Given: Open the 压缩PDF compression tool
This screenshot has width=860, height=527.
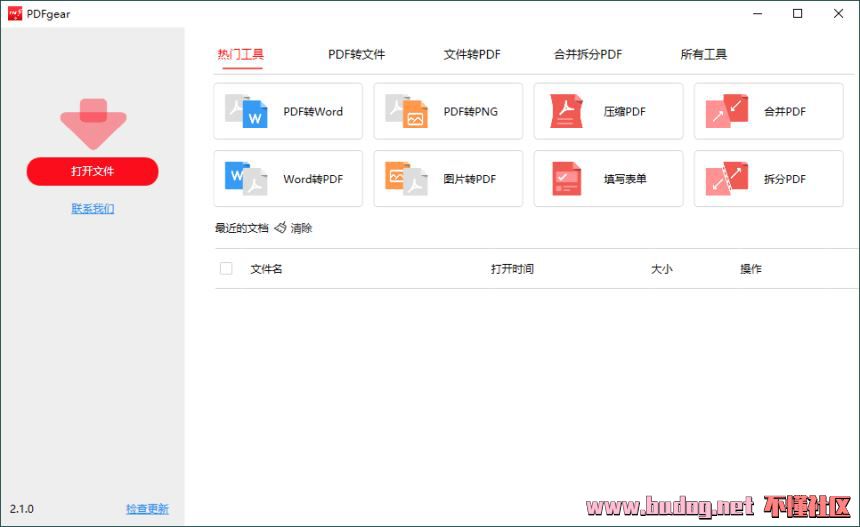Looking at the screenshot, I should click(608, 111).
